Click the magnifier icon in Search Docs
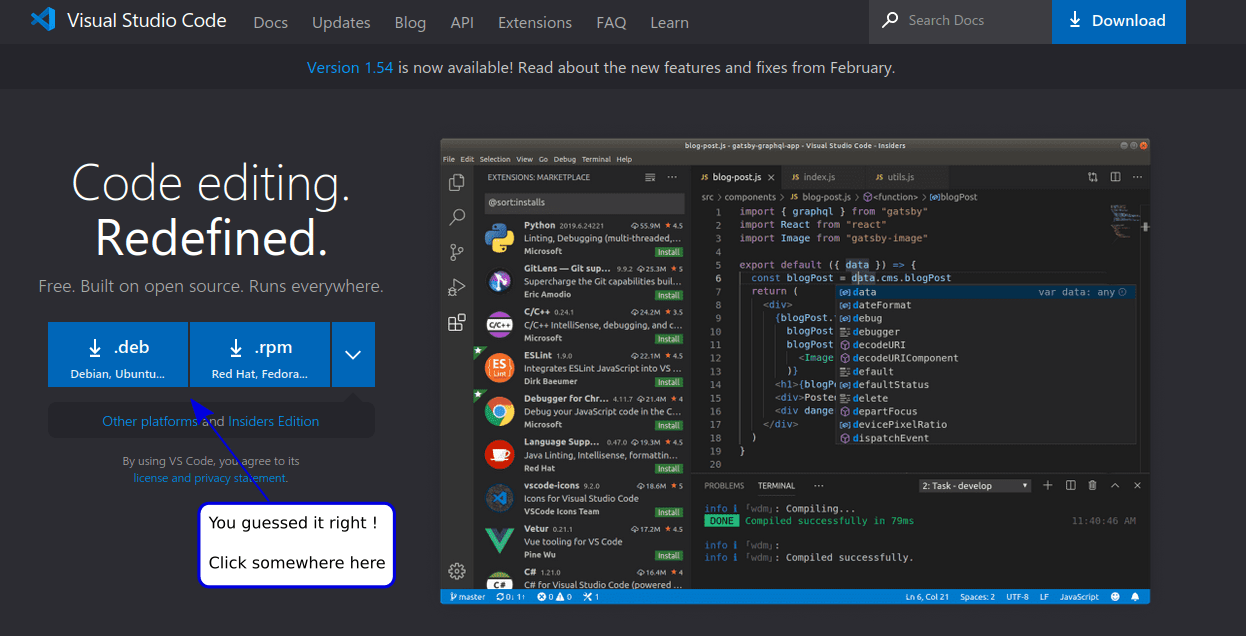The image size is (1246, 636). pos(890,20)
